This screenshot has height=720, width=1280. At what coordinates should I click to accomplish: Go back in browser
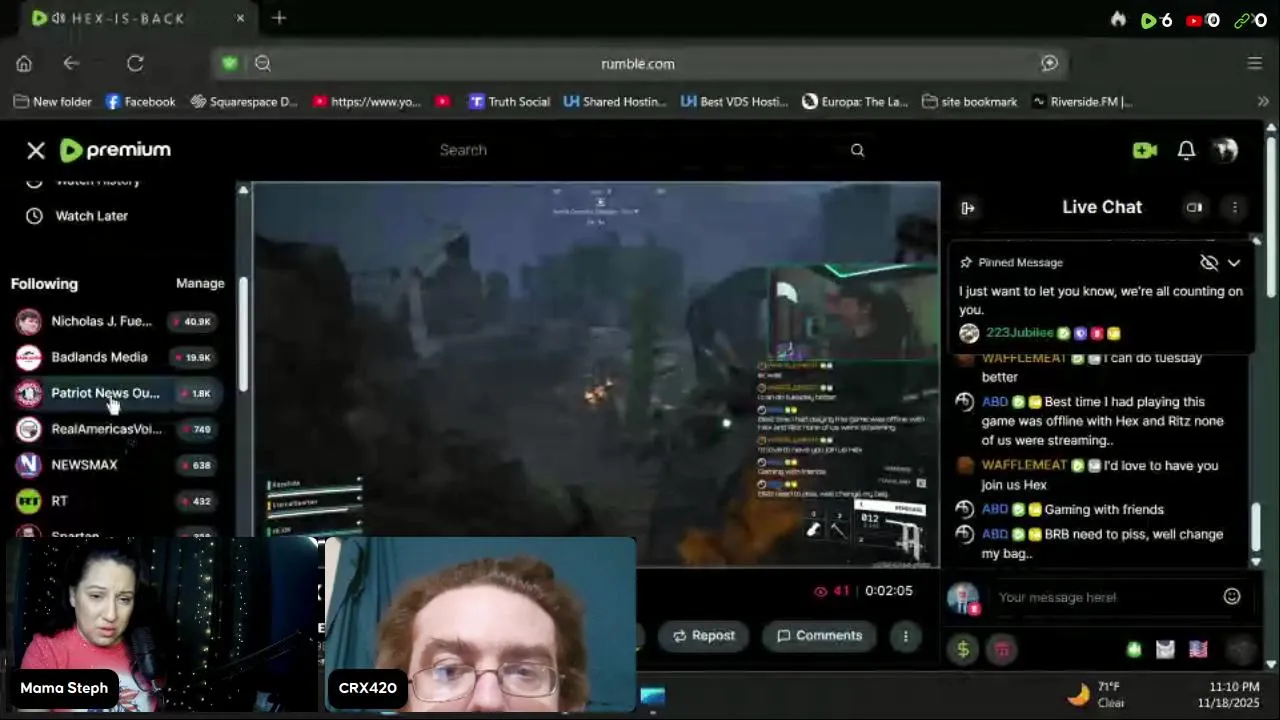pos(71,63)
